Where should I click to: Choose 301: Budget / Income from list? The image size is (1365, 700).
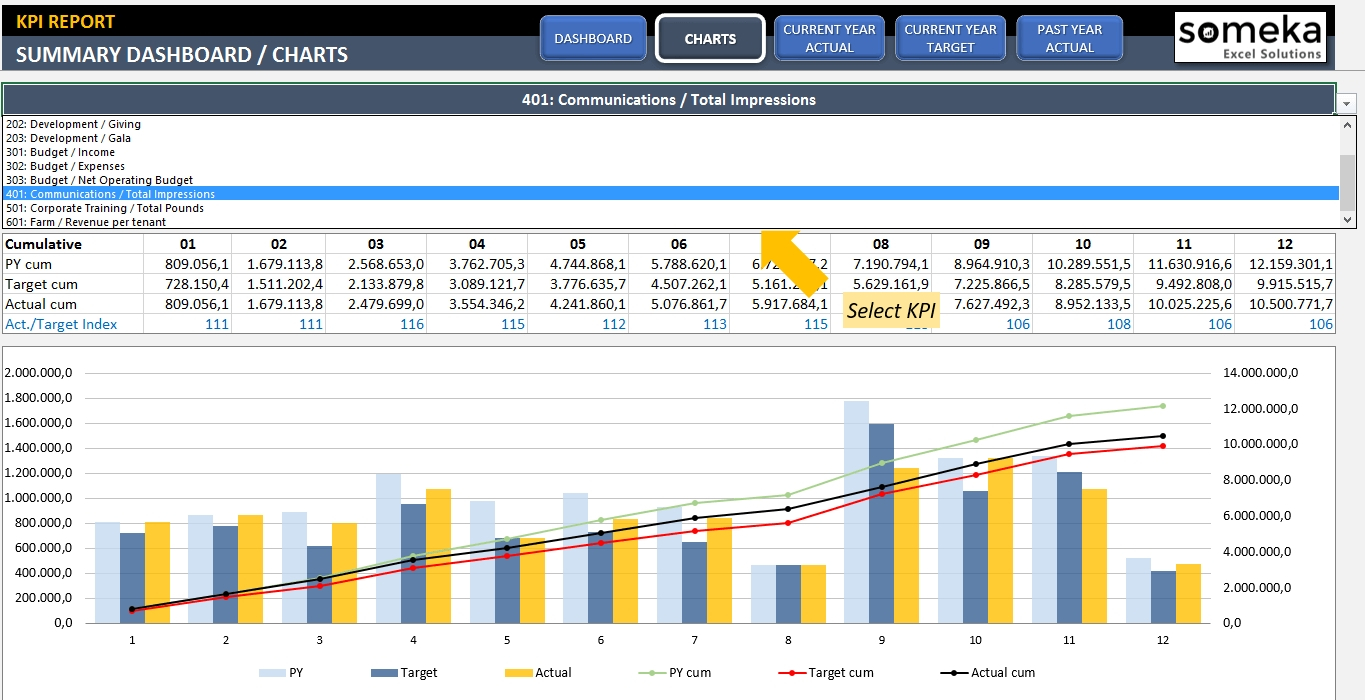(x=60, y=152)
